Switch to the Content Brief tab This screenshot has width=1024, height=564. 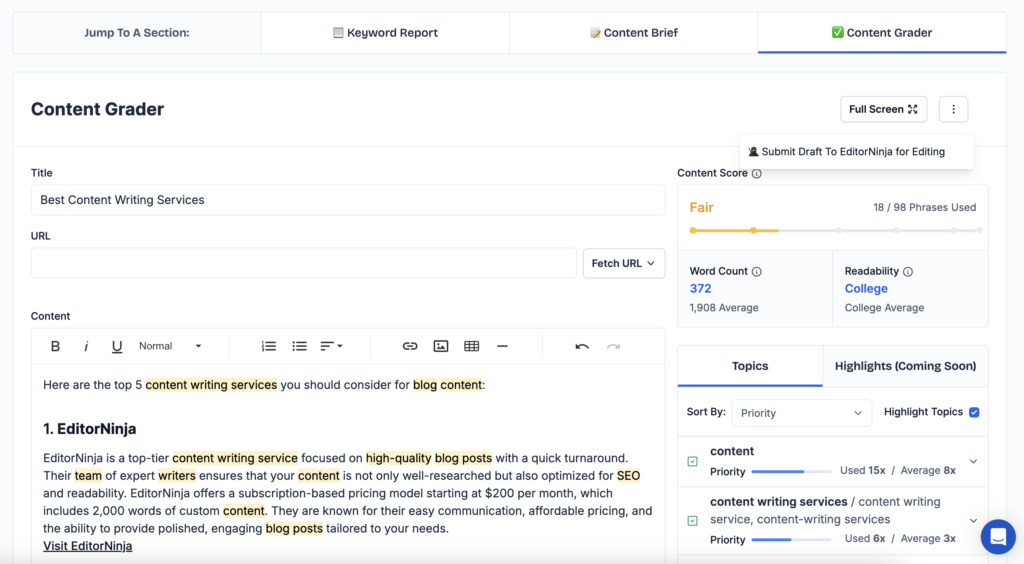pyautogui.click(x=633, y=33)
